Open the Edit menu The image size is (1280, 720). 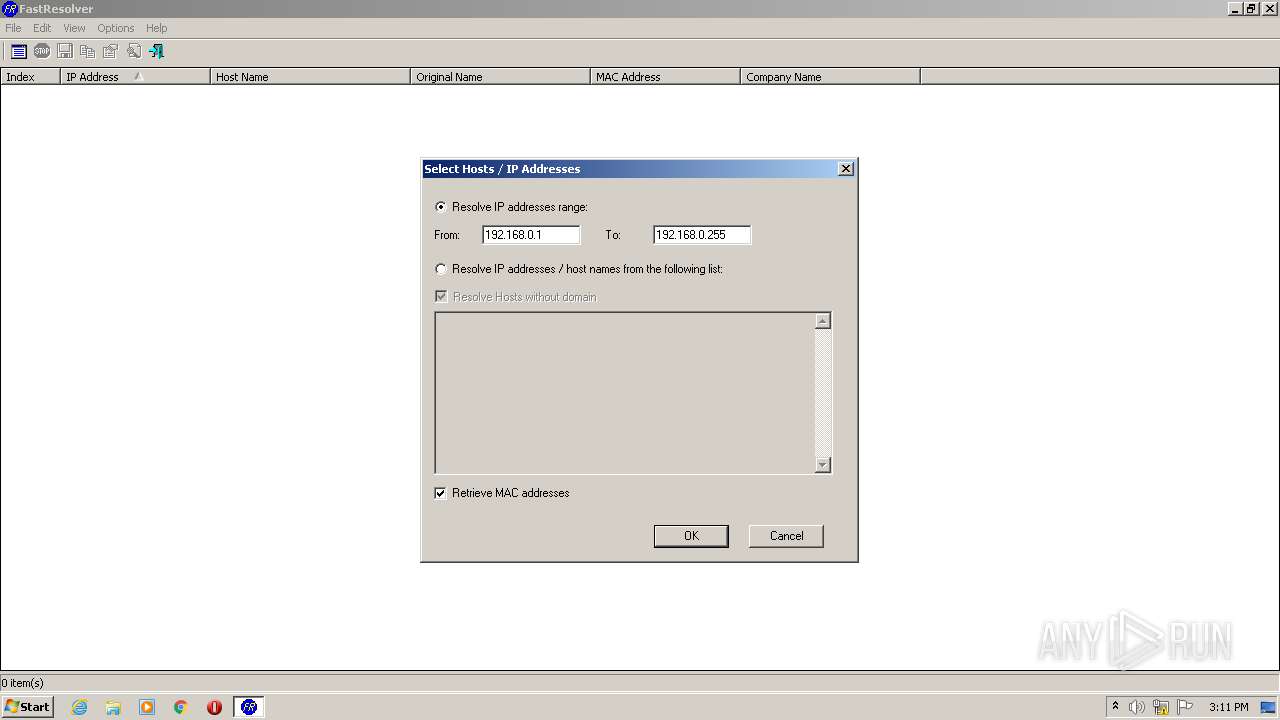point(42,28)
